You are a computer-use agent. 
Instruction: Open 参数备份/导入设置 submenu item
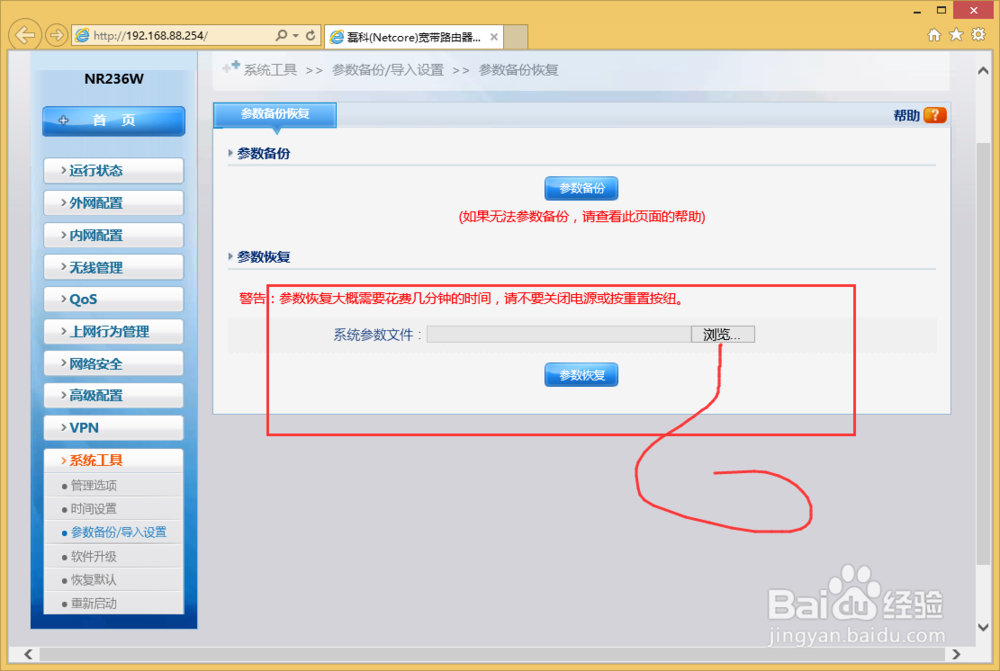pyautogui.click(x=118, y=533)
